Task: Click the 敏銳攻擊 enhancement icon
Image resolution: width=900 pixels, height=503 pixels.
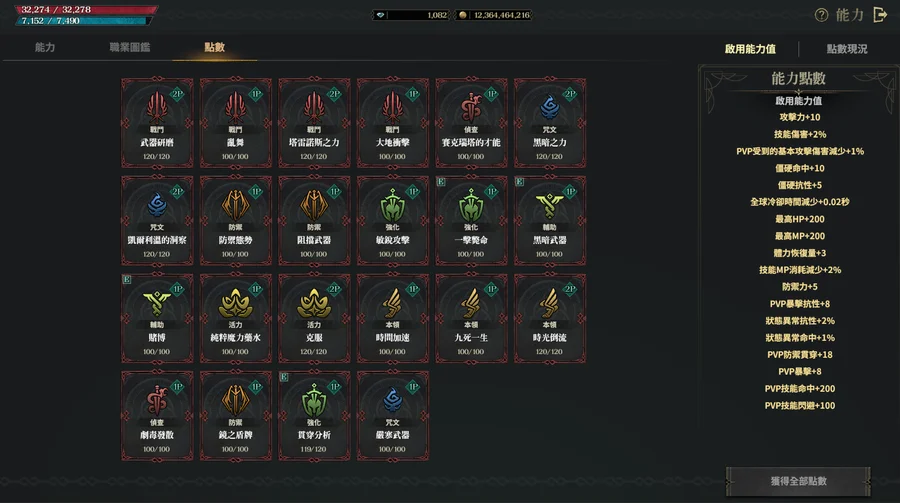Action: pyautogui.click(x=393, y=205)
